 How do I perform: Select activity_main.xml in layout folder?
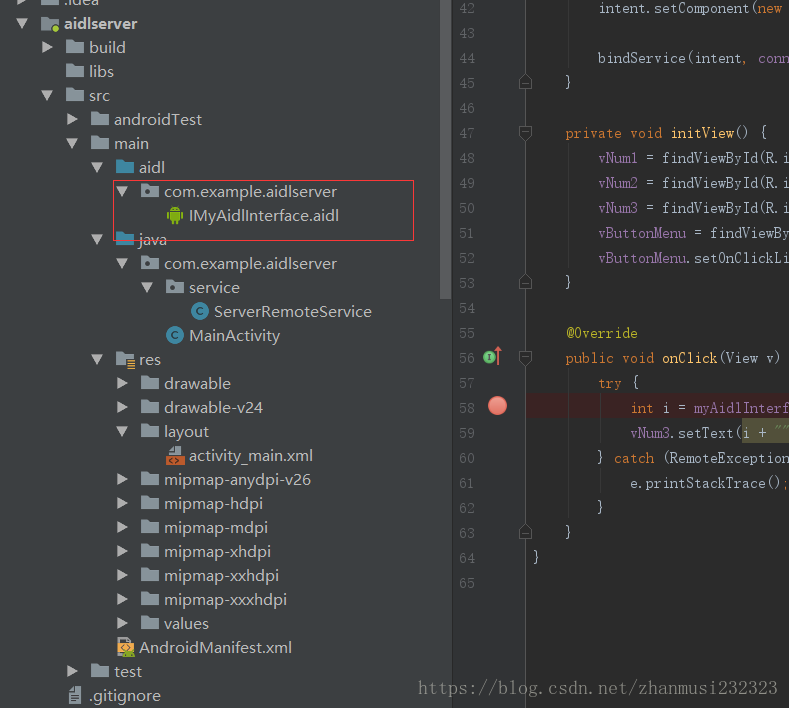click(x=251, y=456)
